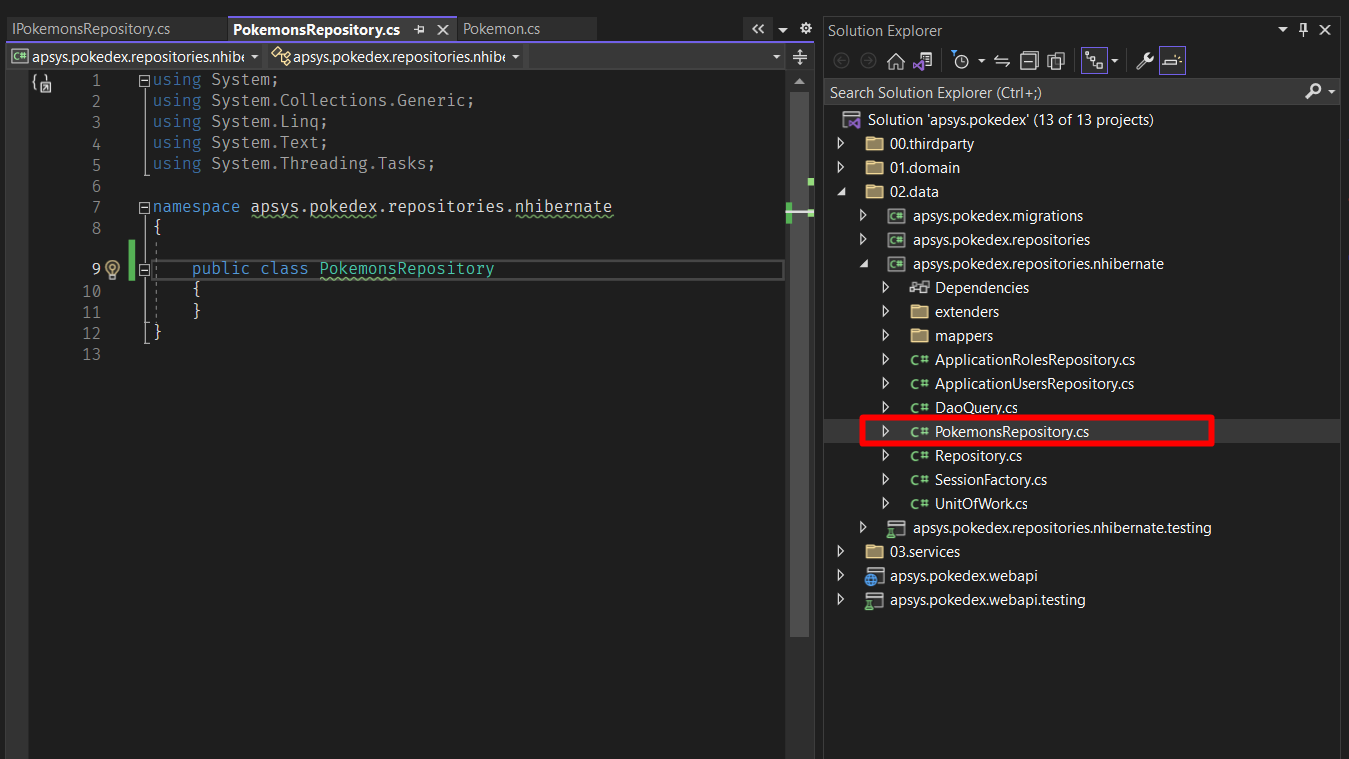Collapse the 02.data folder
1349x759 pixels.
(x=841, y=192)
